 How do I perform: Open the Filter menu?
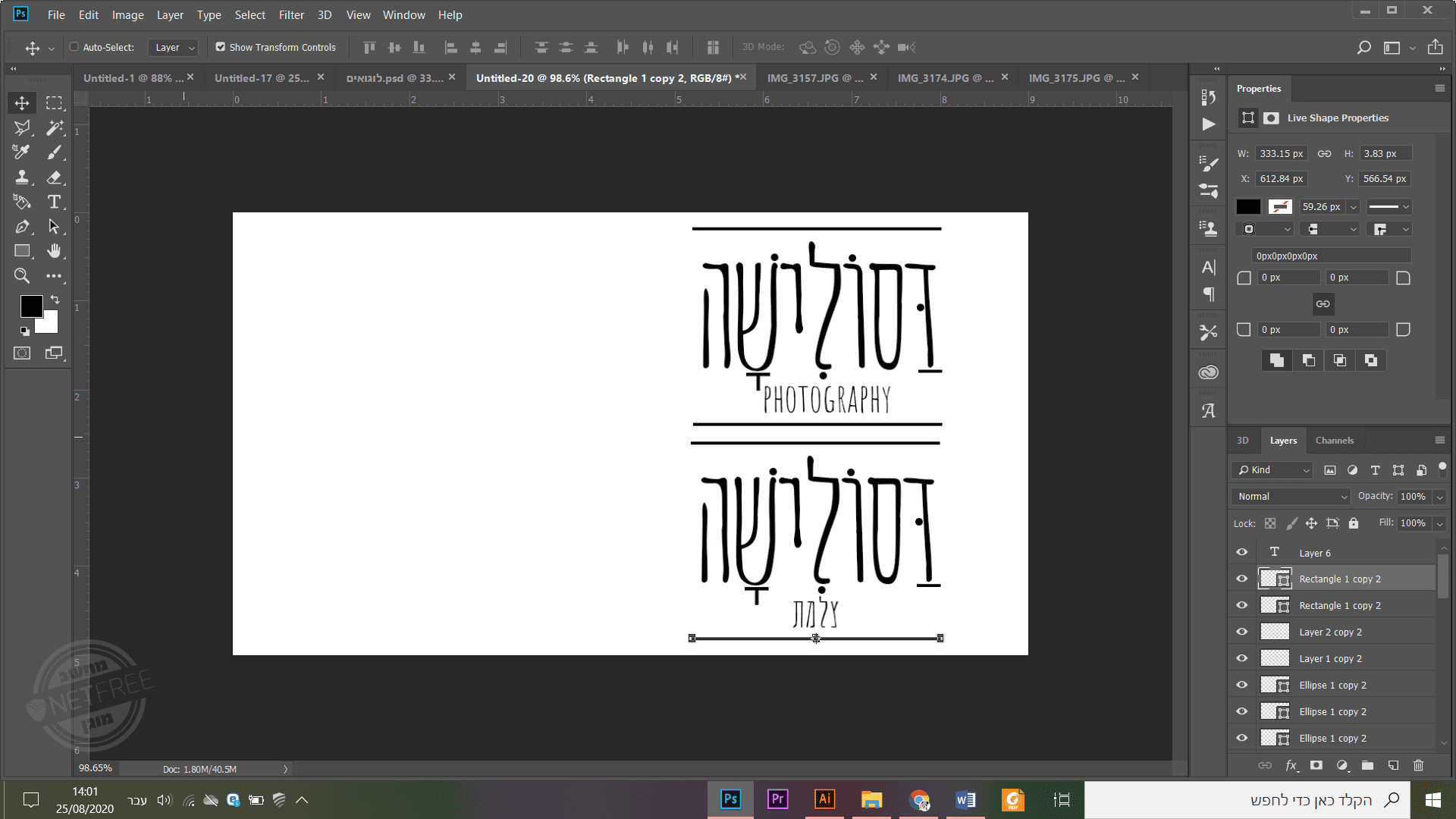[x=291, y=14]
